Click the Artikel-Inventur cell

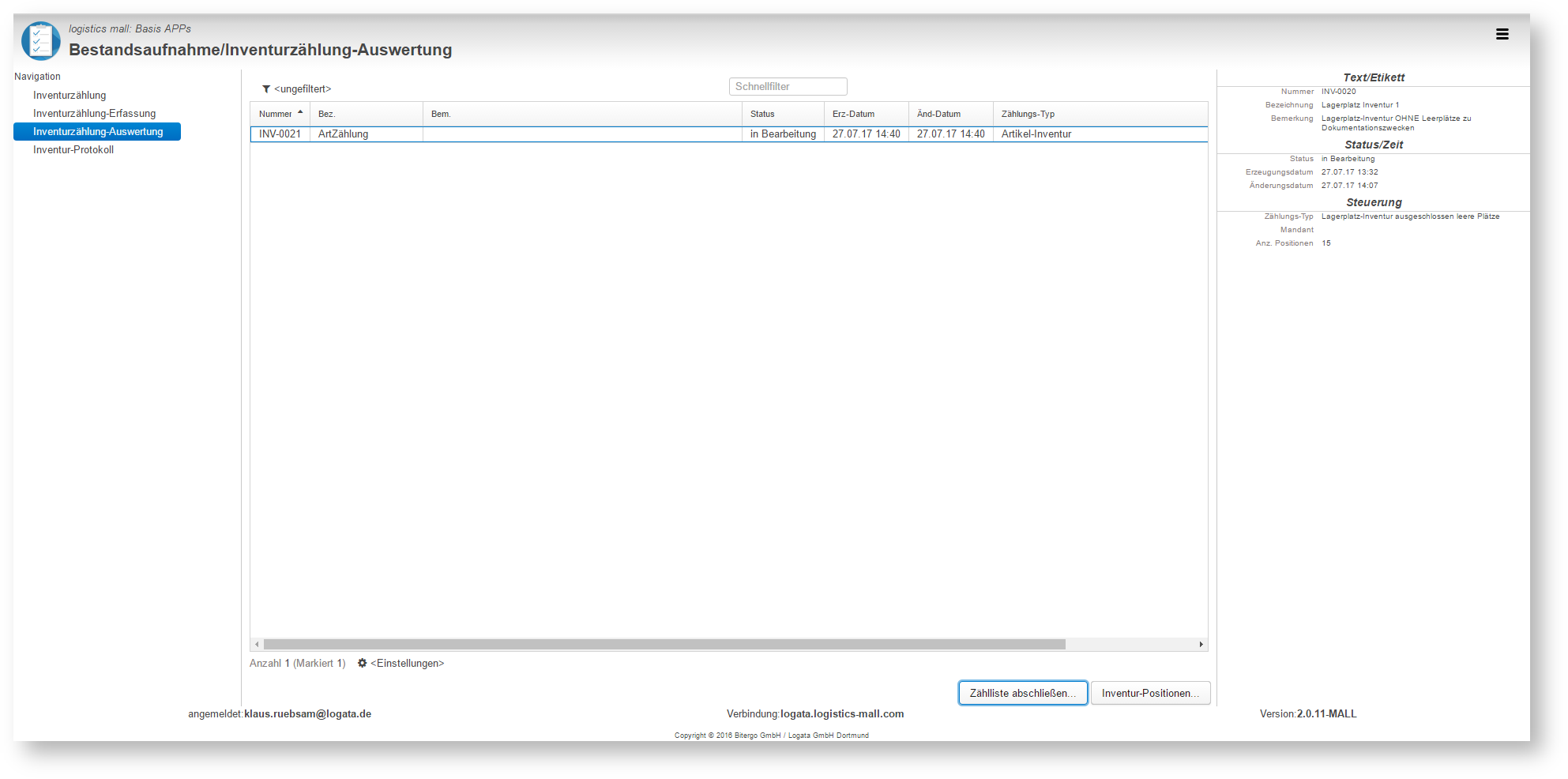(x=1100, y=134)
